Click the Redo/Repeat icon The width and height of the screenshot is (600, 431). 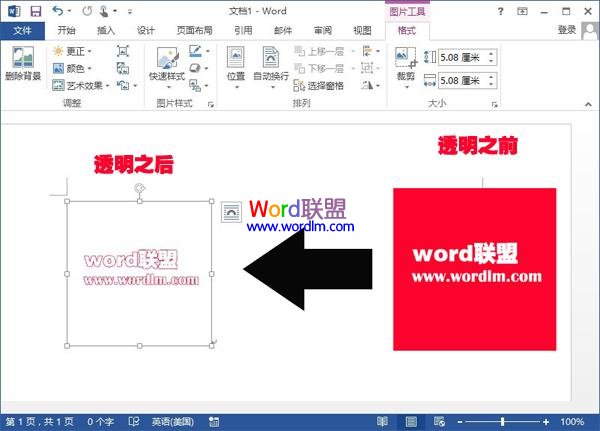tap(87, 11)
